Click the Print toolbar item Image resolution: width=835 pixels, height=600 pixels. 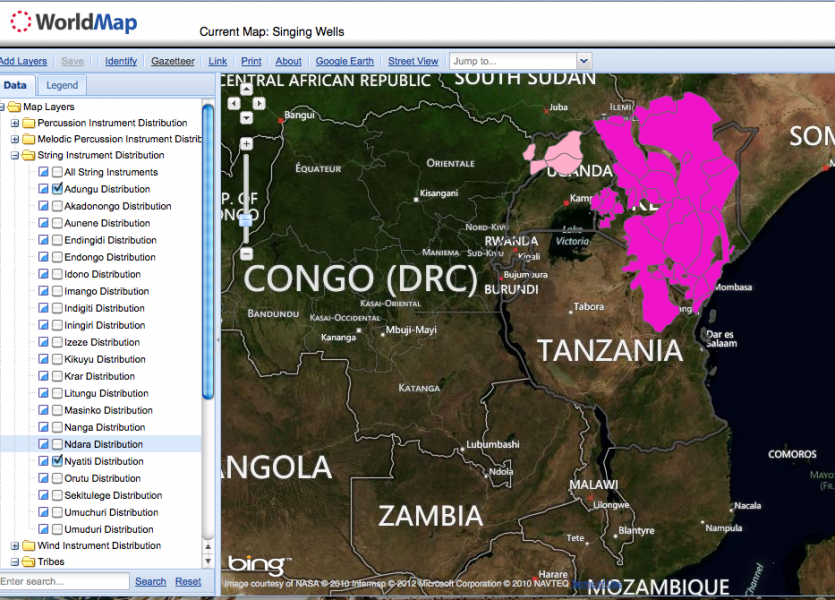click(251, 61)
